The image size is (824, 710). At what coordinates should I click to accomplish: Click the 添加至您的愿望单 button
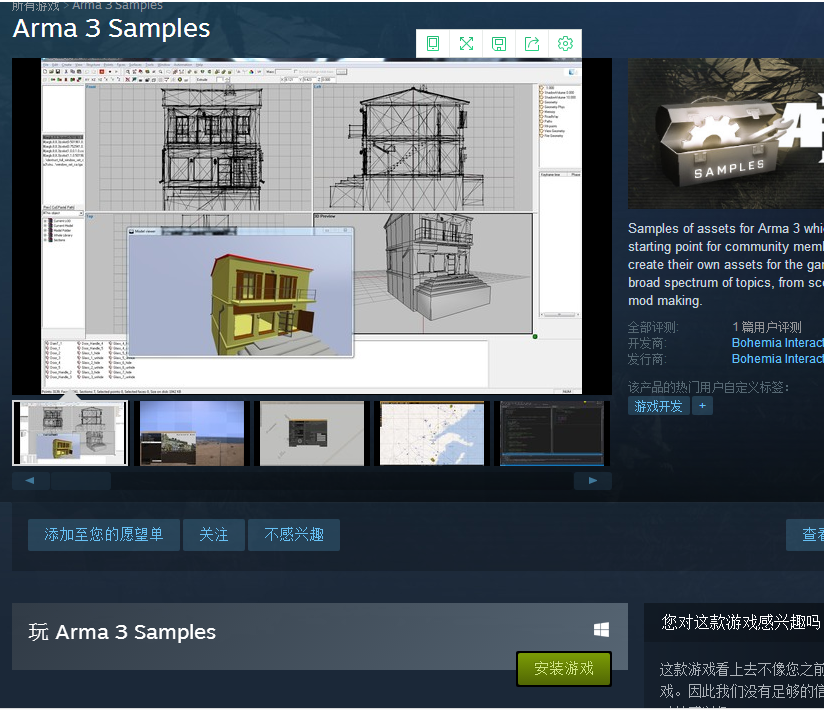tap(104, 535)
